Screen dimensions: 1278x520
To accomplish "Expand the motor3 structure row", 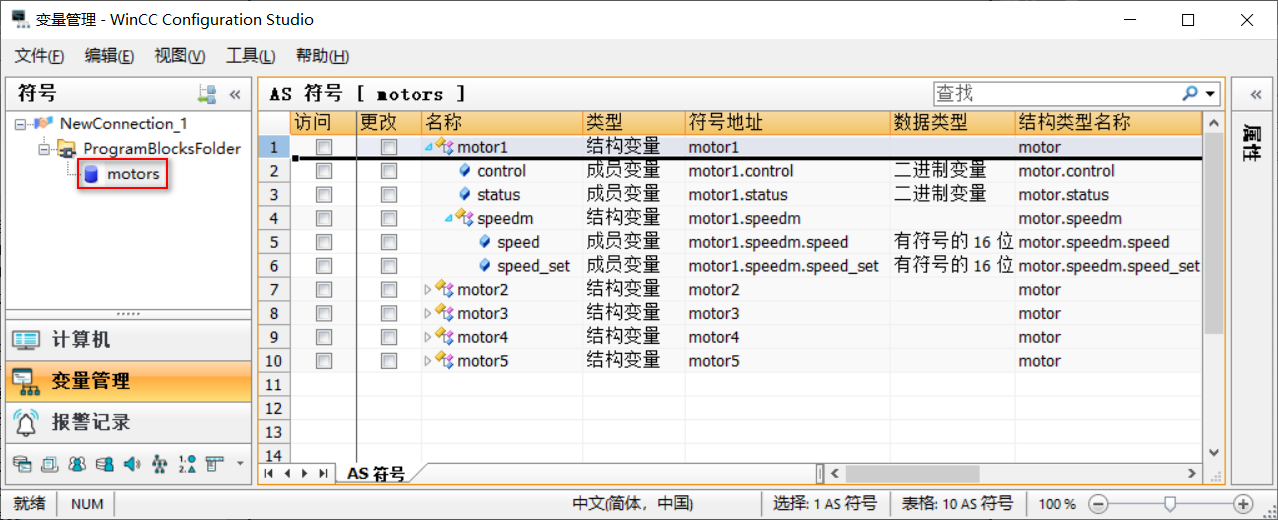I will (x=429, y=314).
